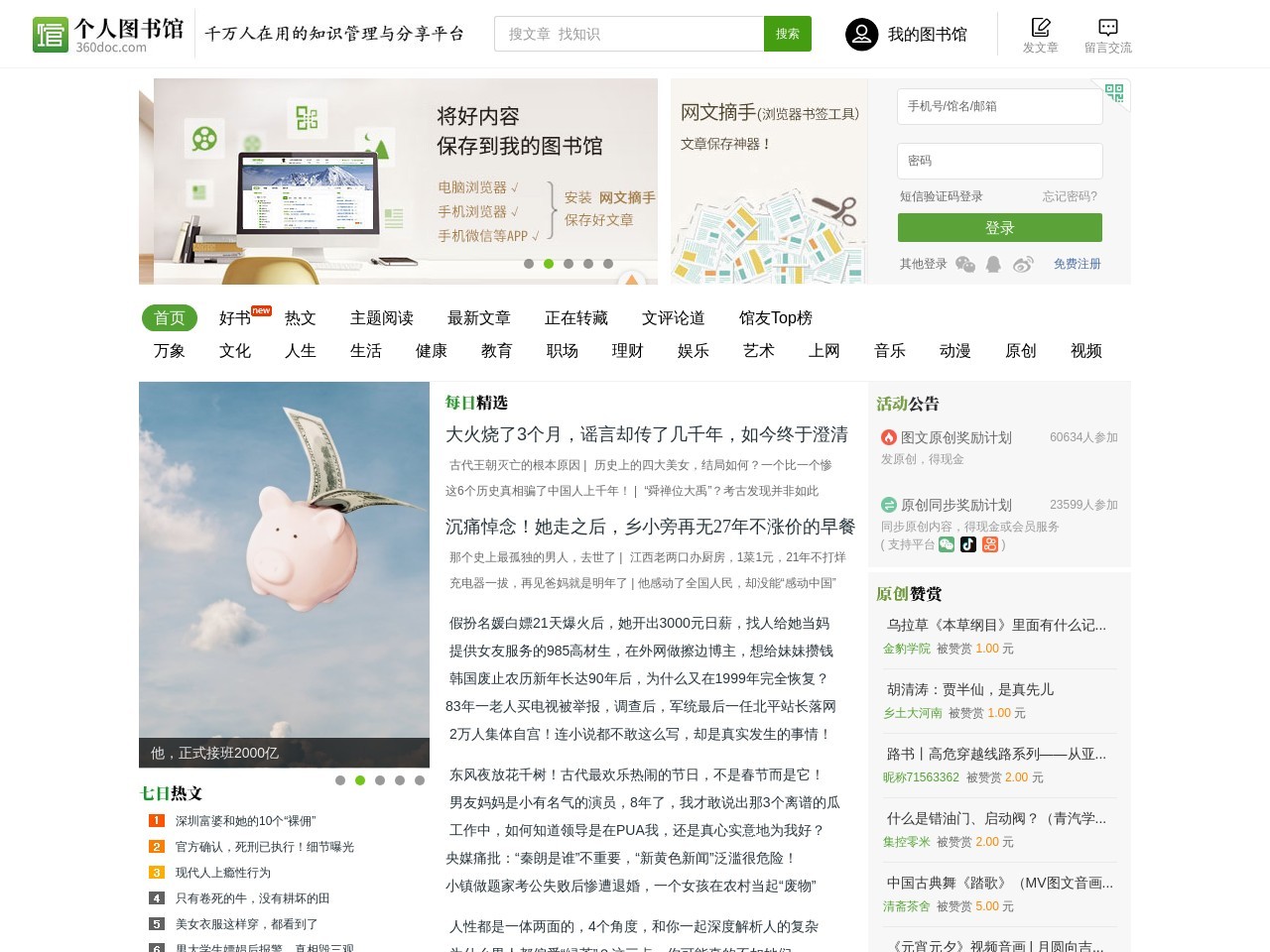Viewport: 1270px width, 952px height.
Task: Select the Kuaishou sync platform icon
Action: click(x=989, y=544)
